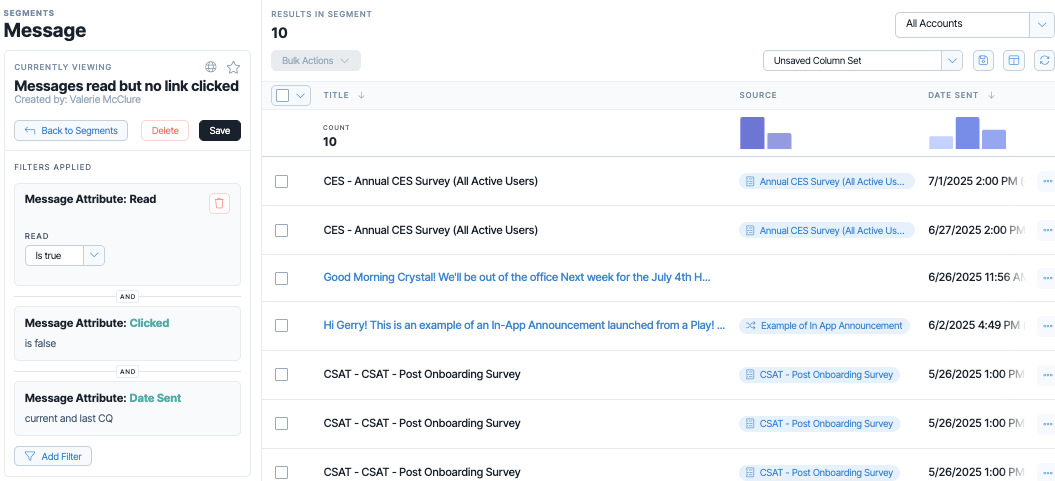Screen dimensions: 1055x481
Task: Click the save column set icon
Action: [983, 61]
